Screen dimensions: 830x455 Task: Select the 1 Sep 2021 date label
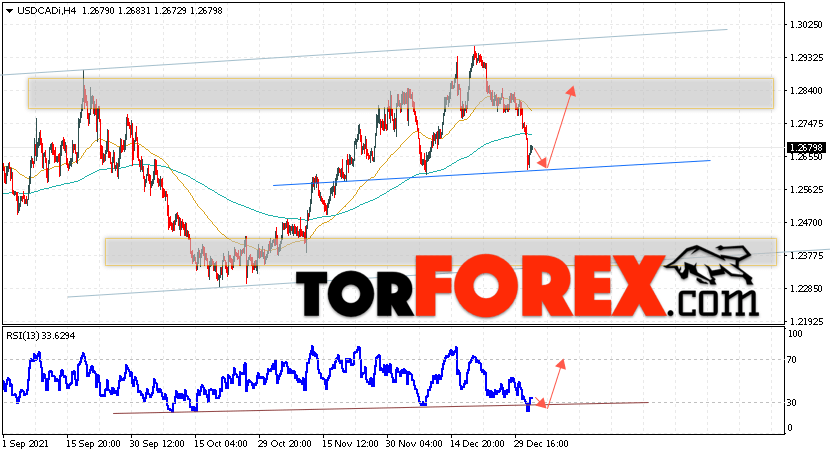tap(25, 443)
